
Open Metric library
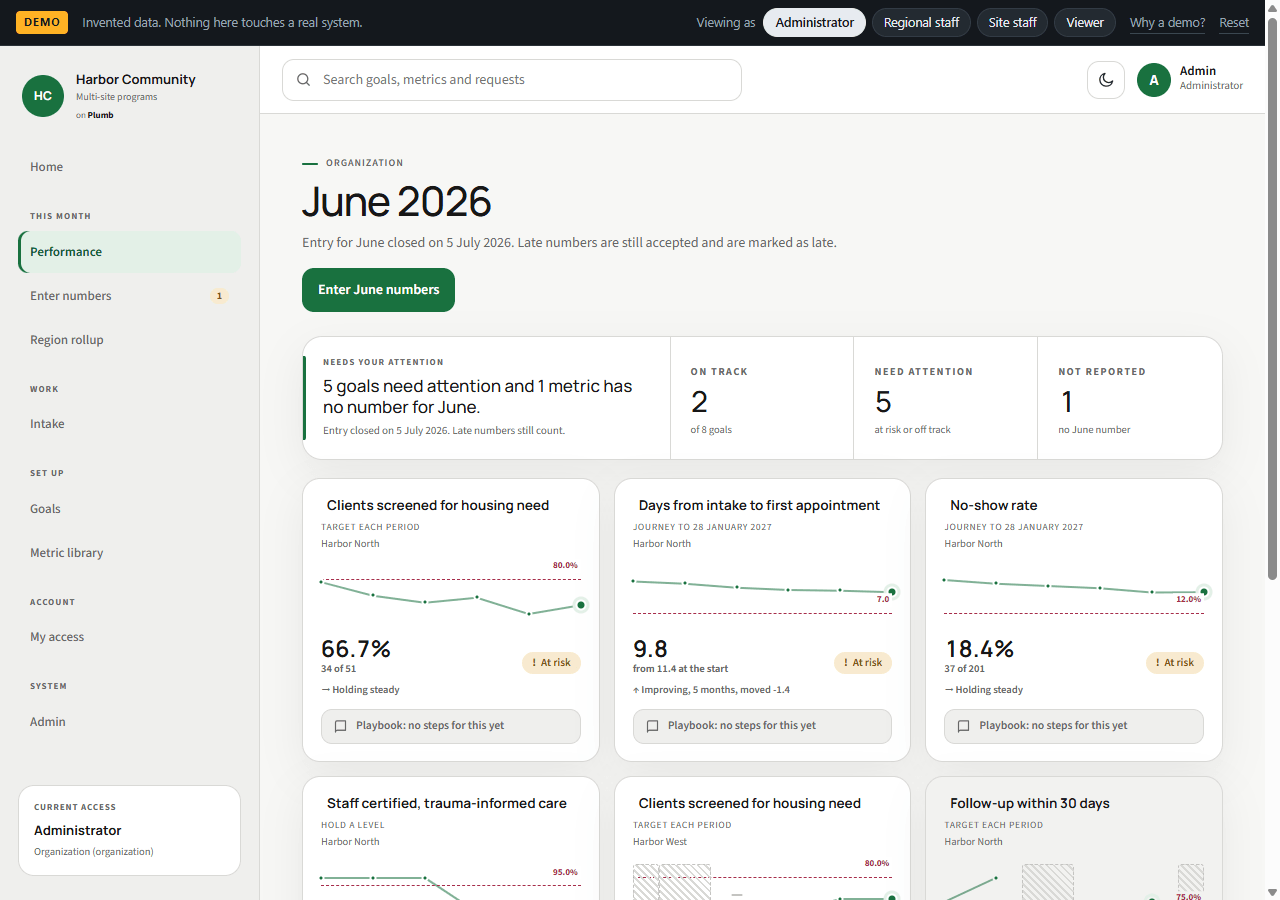point(129,553)
